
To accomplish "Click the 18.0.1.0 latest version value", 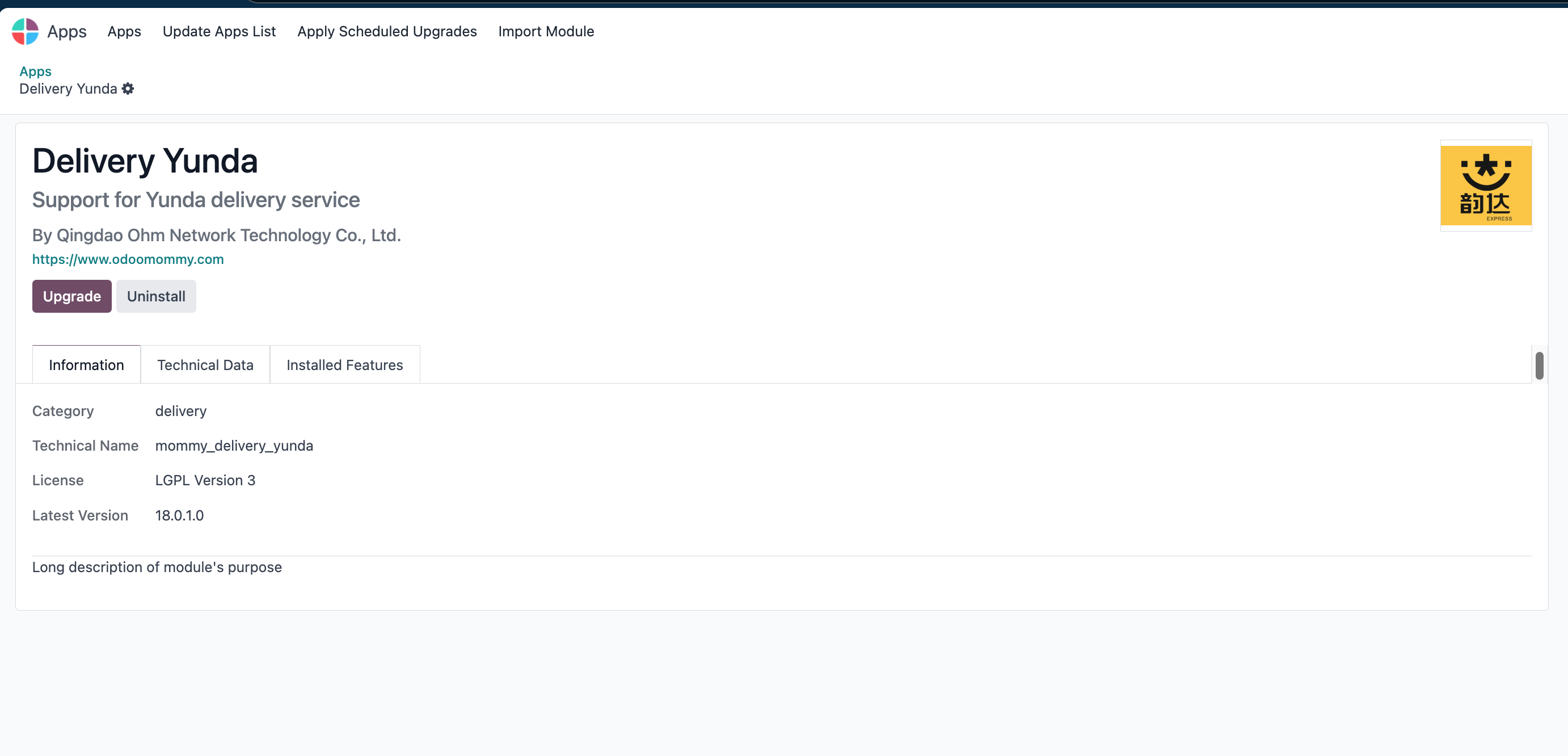I will pyautogui.click(x=180, y=515).
